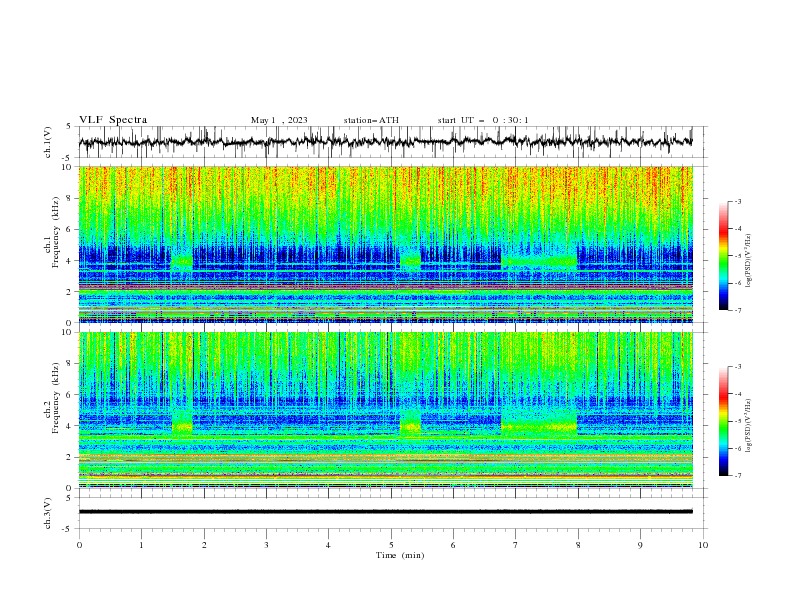Click the time axis tick label "1"
Viewport: 792px width, 612px height.
[141, 545]
